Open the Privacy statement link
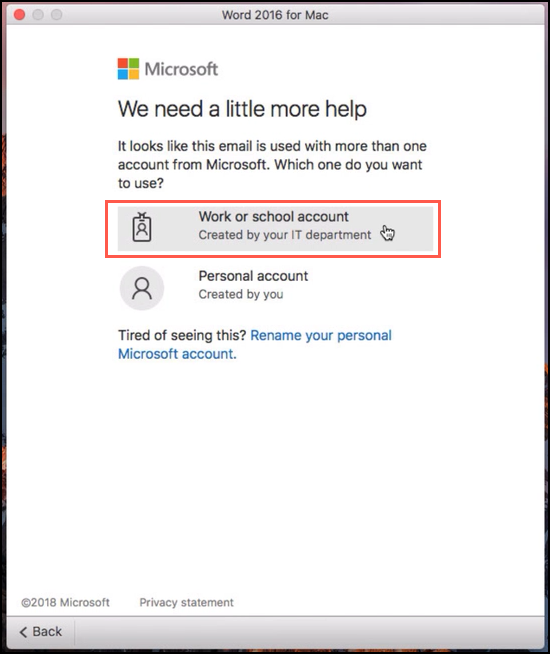Image resolution: width=550 pixels, height=654 pixels. point(186,602)
